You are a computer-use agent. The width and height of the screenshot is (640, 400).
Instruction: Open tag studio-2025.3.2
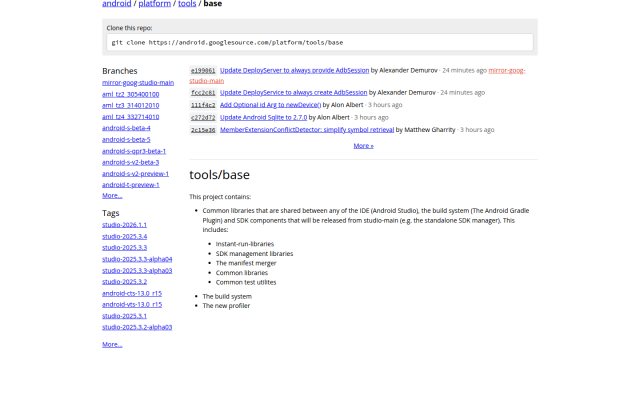(124, 282)
